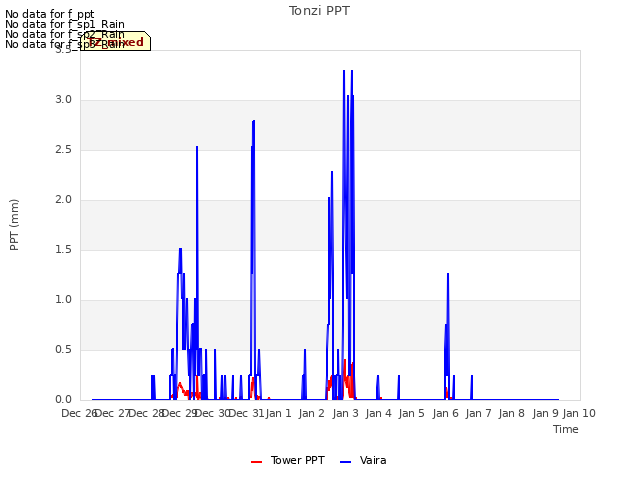Click the 3.0 y-axis tick label
The image size is (640, 480).
(x=64, y=100)
